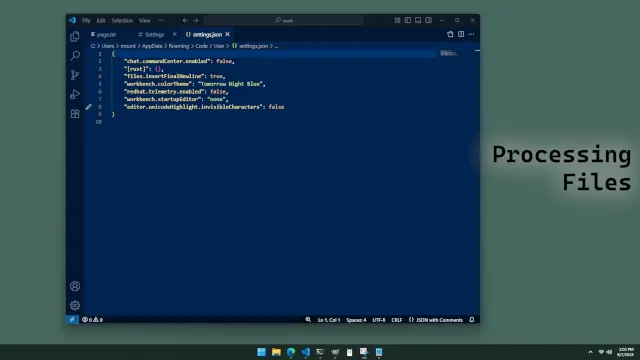Toggle the primary side bar visibility
The width and height of the screenshot is (640, 360).
408,20
